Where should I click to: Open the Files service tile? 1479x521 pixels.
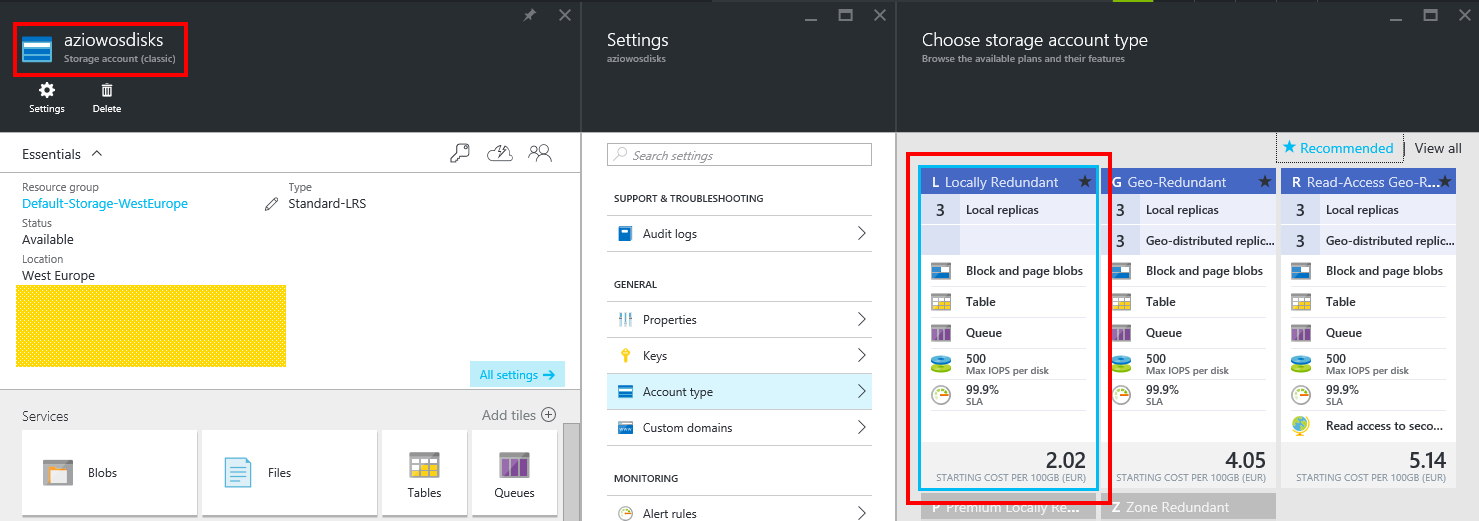(289, 473)
